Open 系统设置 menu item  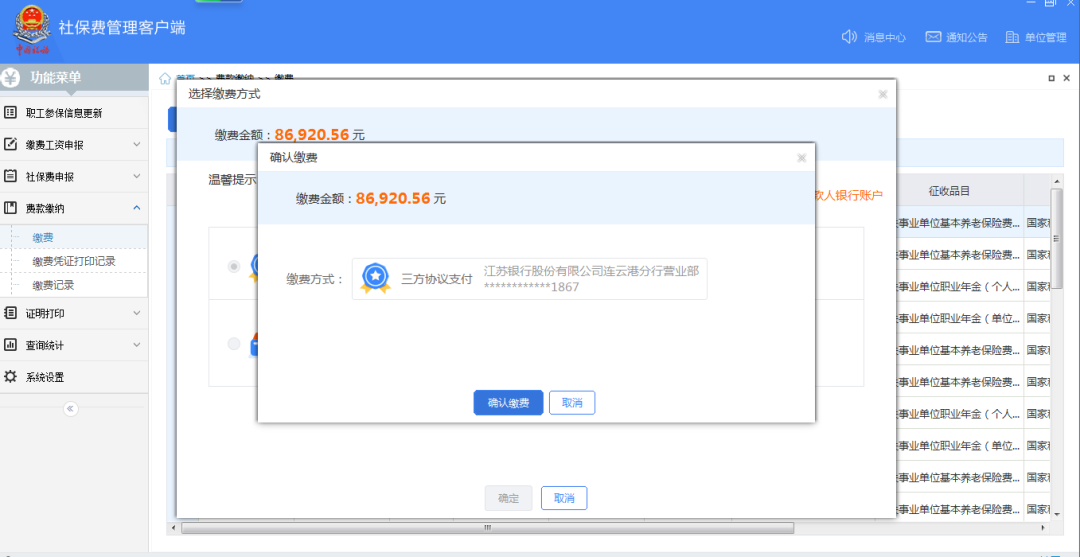pos(74,377)
